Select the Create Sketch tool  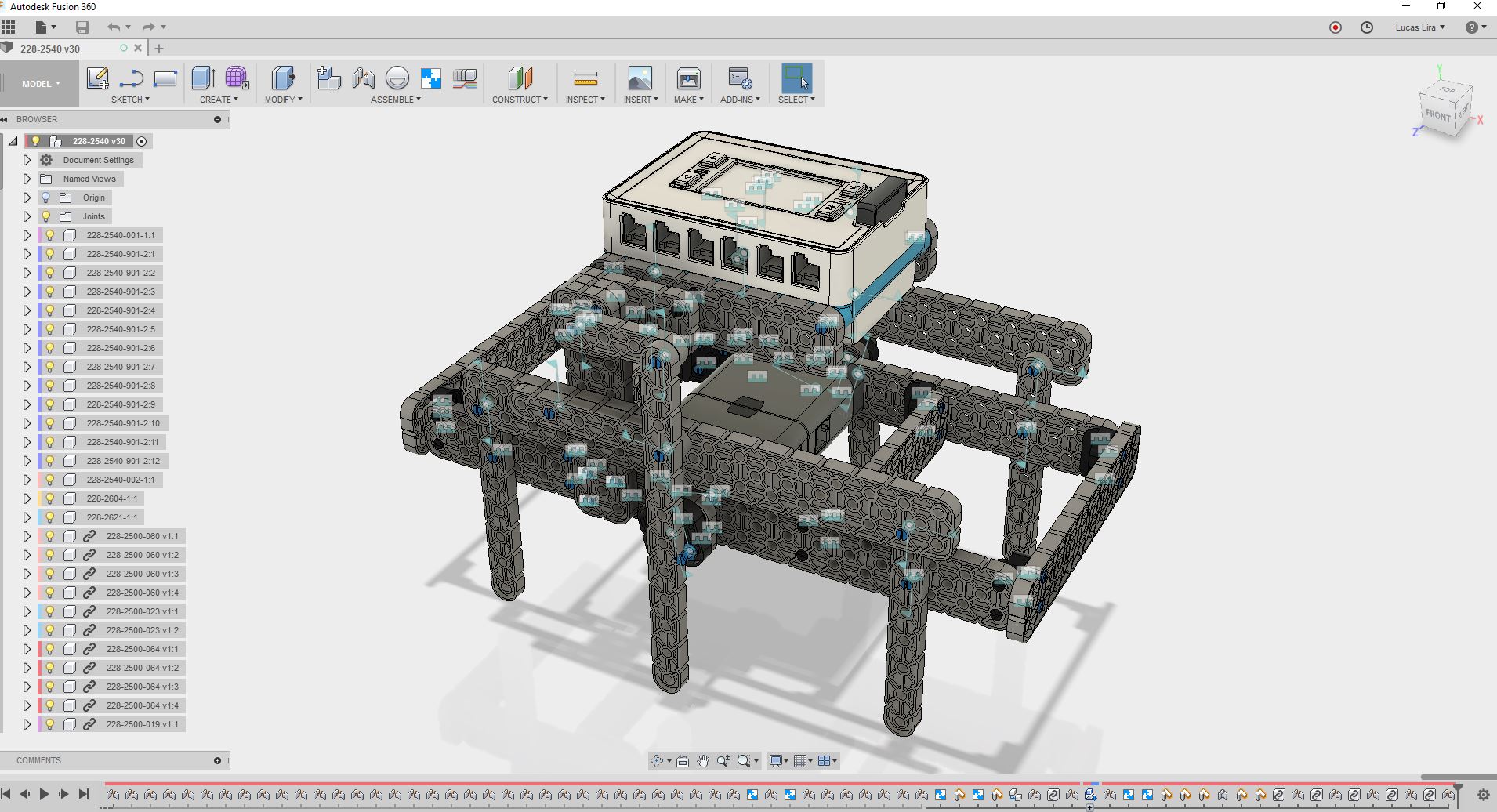coord(96,78)
